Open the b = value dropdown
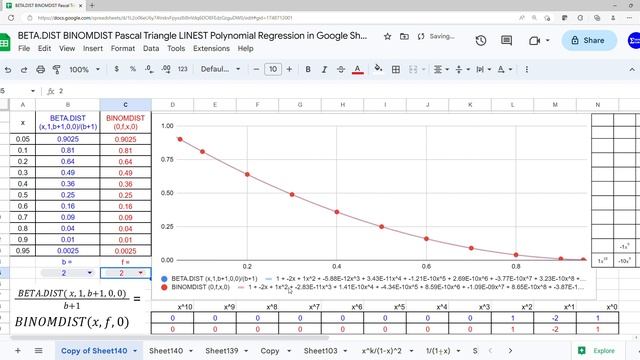This screenshot has height=360, width=640. point(67,273)
